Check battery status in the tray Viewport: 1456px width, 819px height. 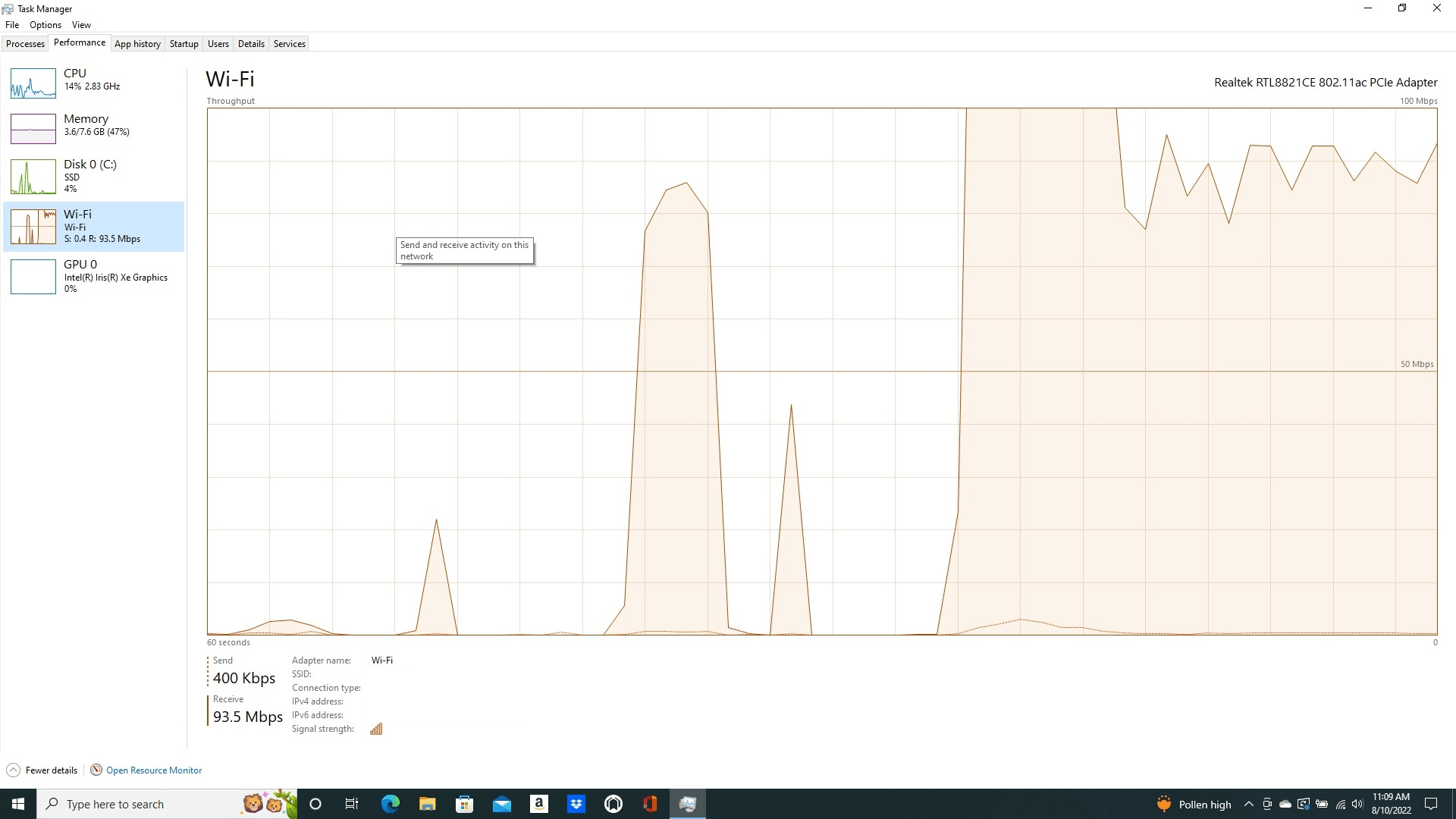pyautogui.click(x=1323, y=804)
